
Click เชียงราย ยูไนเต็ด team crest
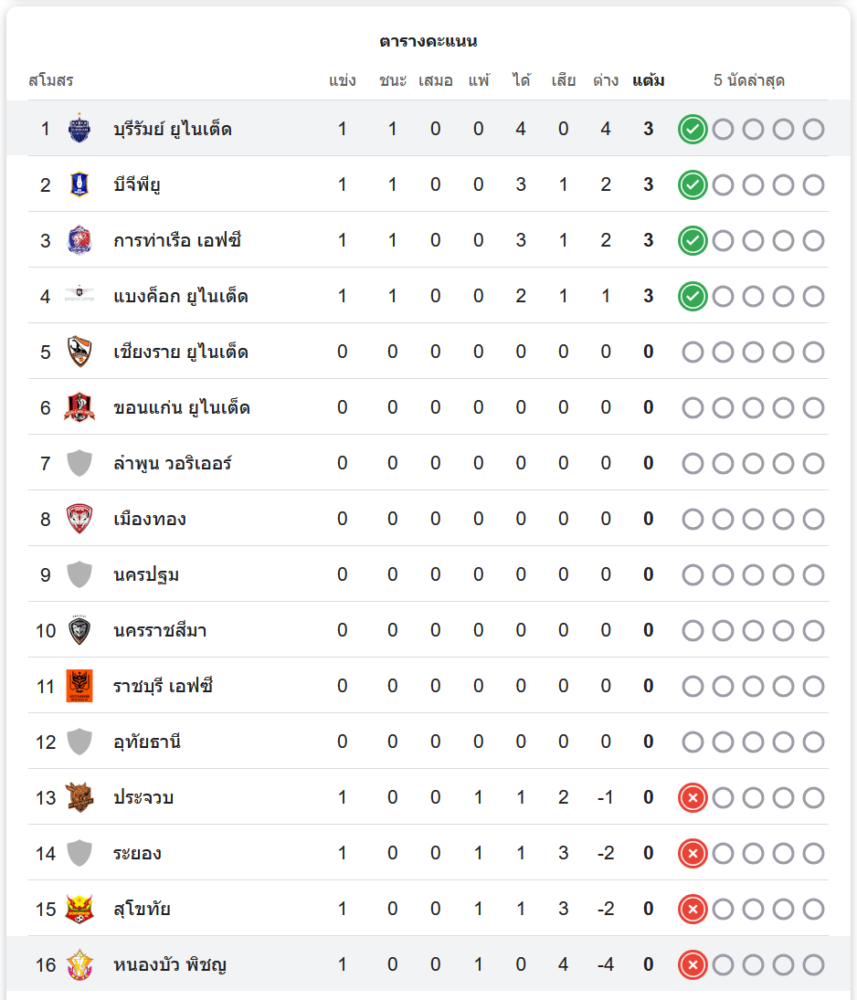pyautogui.click(x=79, y=351)
